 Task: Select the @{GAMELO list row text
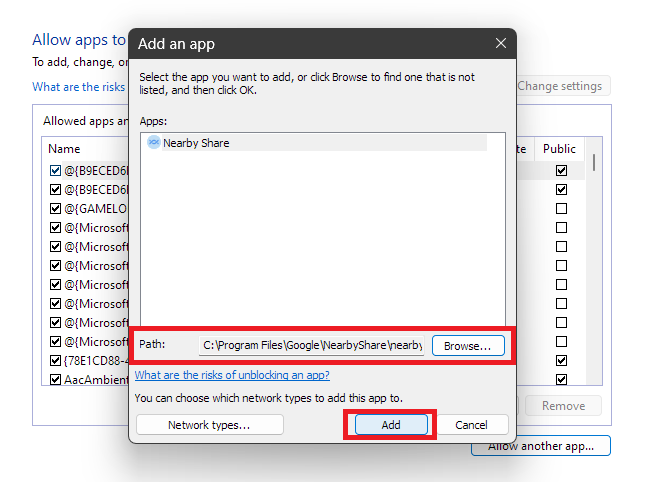click(95, 208)
